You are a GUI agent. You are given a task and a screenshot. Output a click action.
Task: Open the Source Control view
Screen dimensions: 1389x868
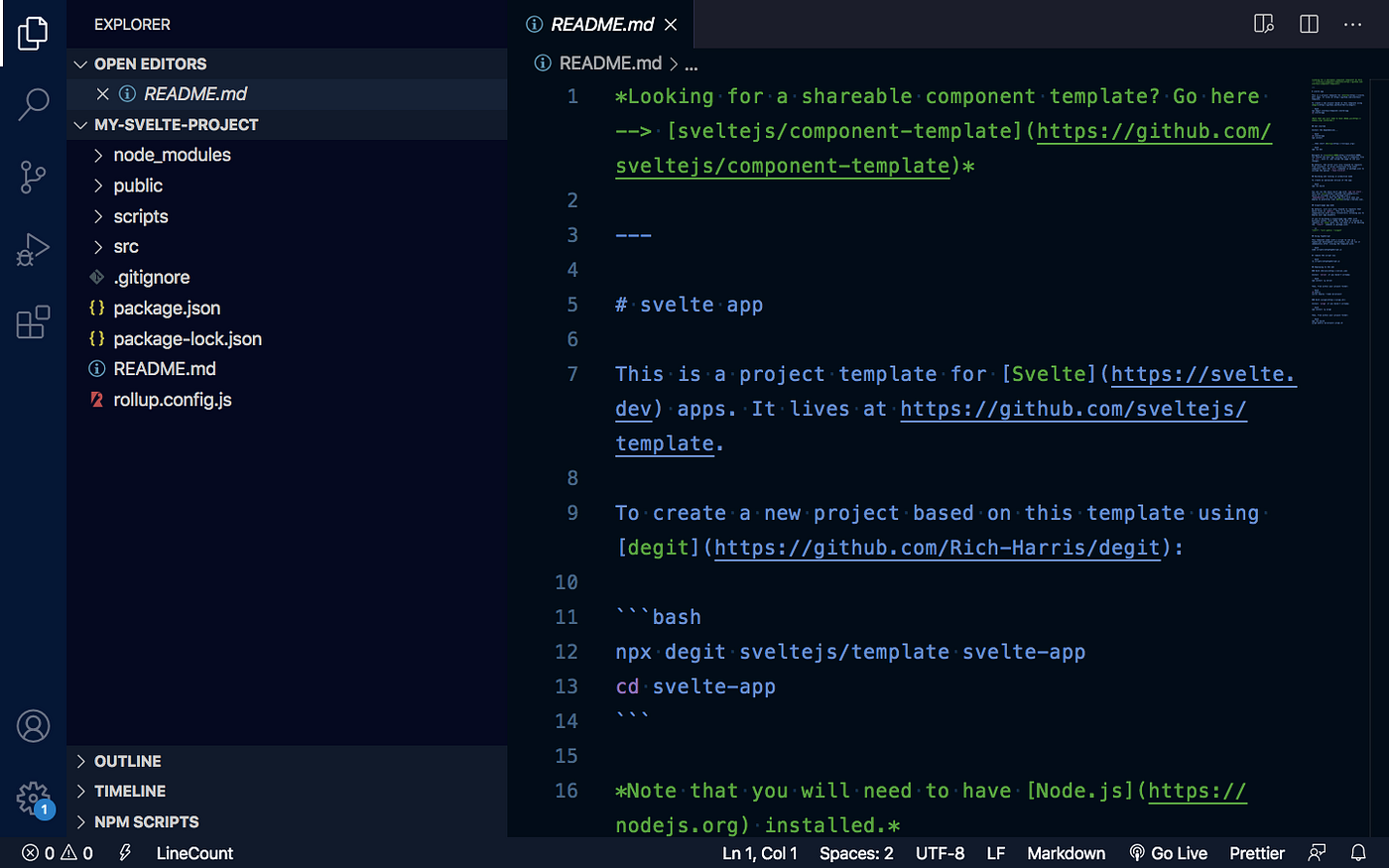point(33,177)
